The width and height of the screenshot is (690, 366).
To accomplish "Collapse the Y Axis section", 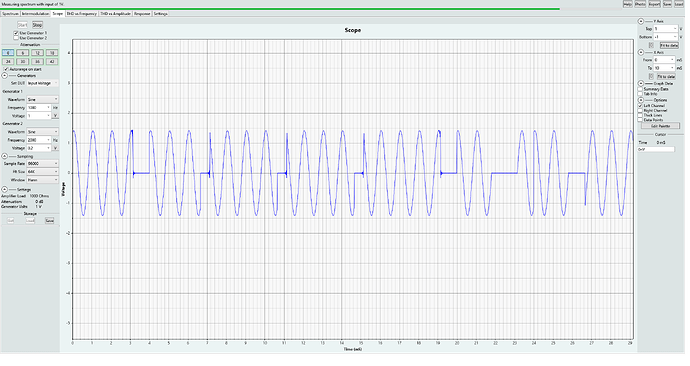I will (x=641, y=21).
